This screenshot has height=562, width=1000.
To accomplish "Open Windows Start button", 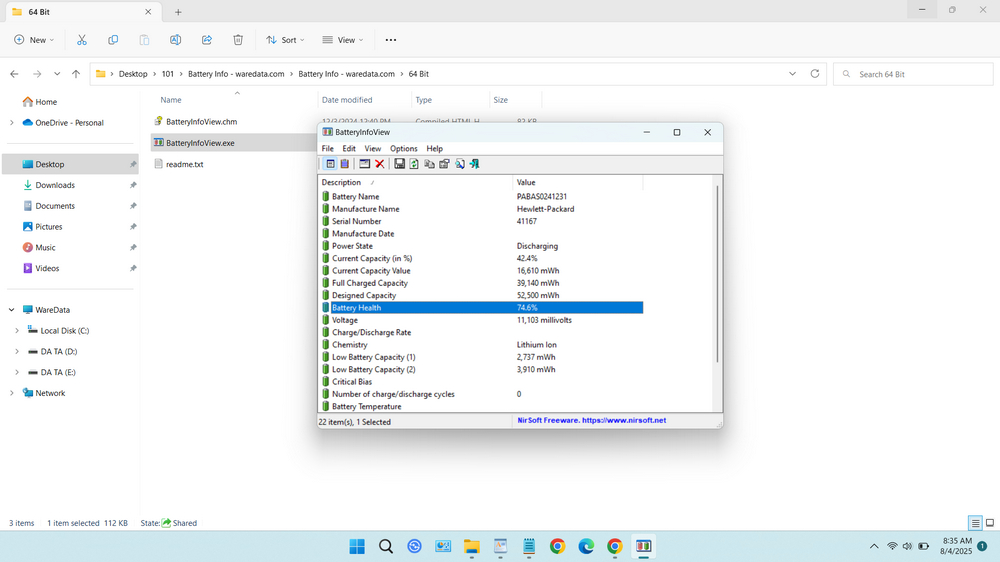I will coord(357,546).
